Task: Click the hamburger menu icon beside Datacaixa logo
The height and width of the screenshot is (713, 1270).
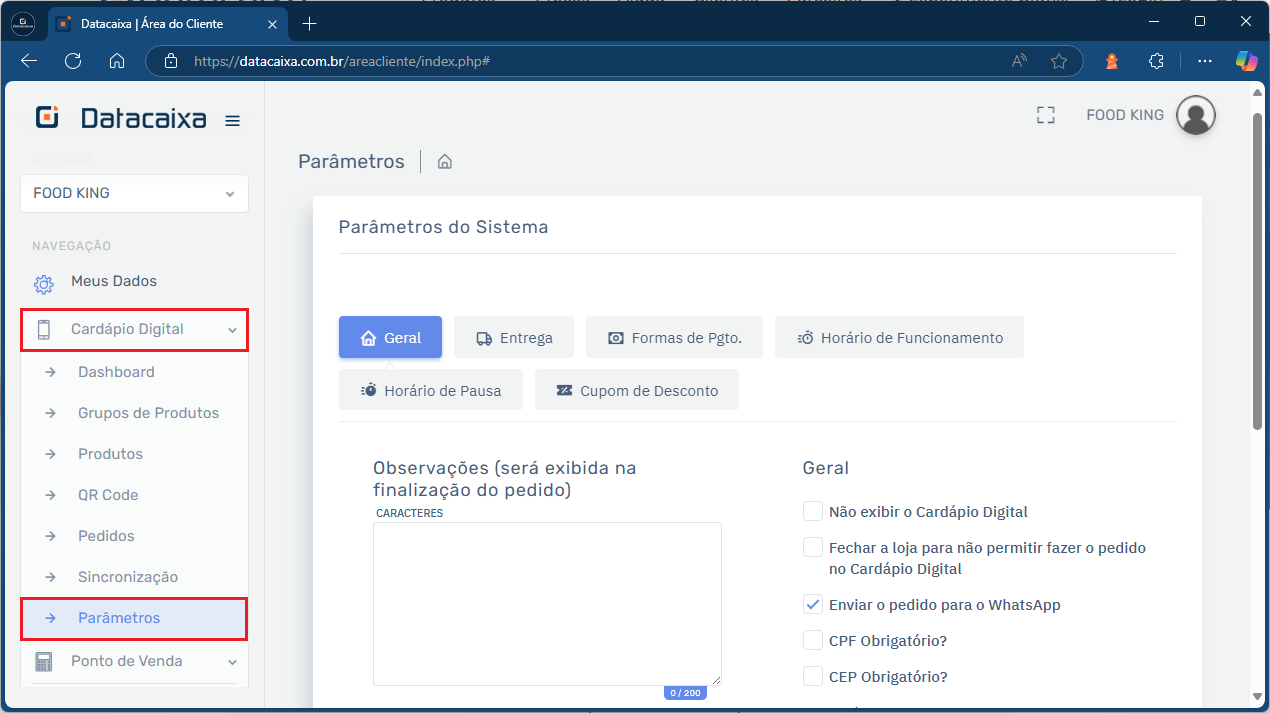Action: 232,121
